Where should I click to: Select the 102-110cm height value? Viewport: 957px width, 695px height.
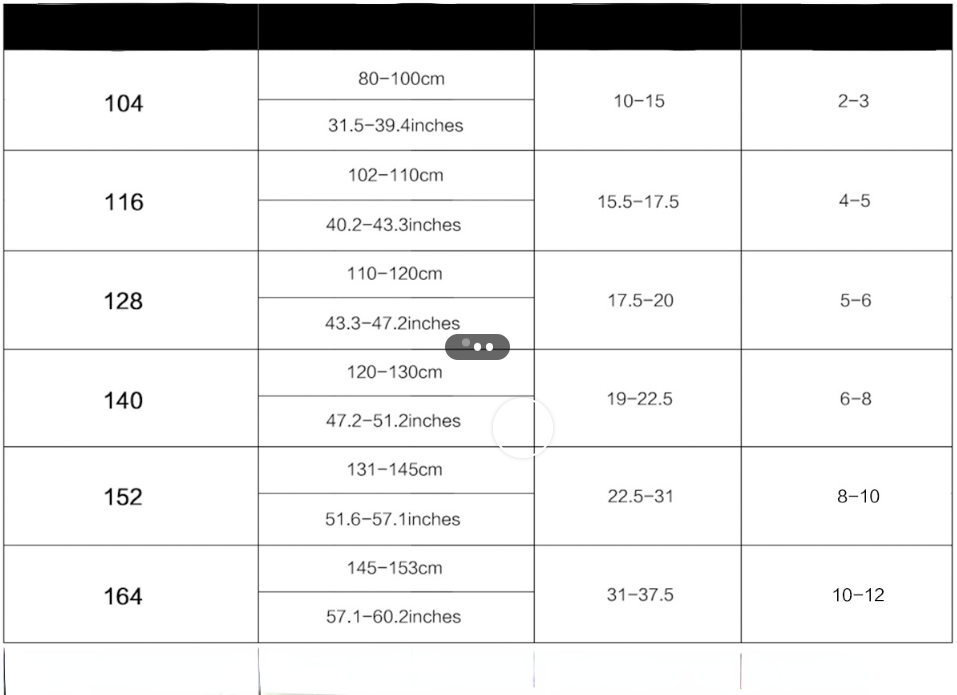tap(396, 175)
